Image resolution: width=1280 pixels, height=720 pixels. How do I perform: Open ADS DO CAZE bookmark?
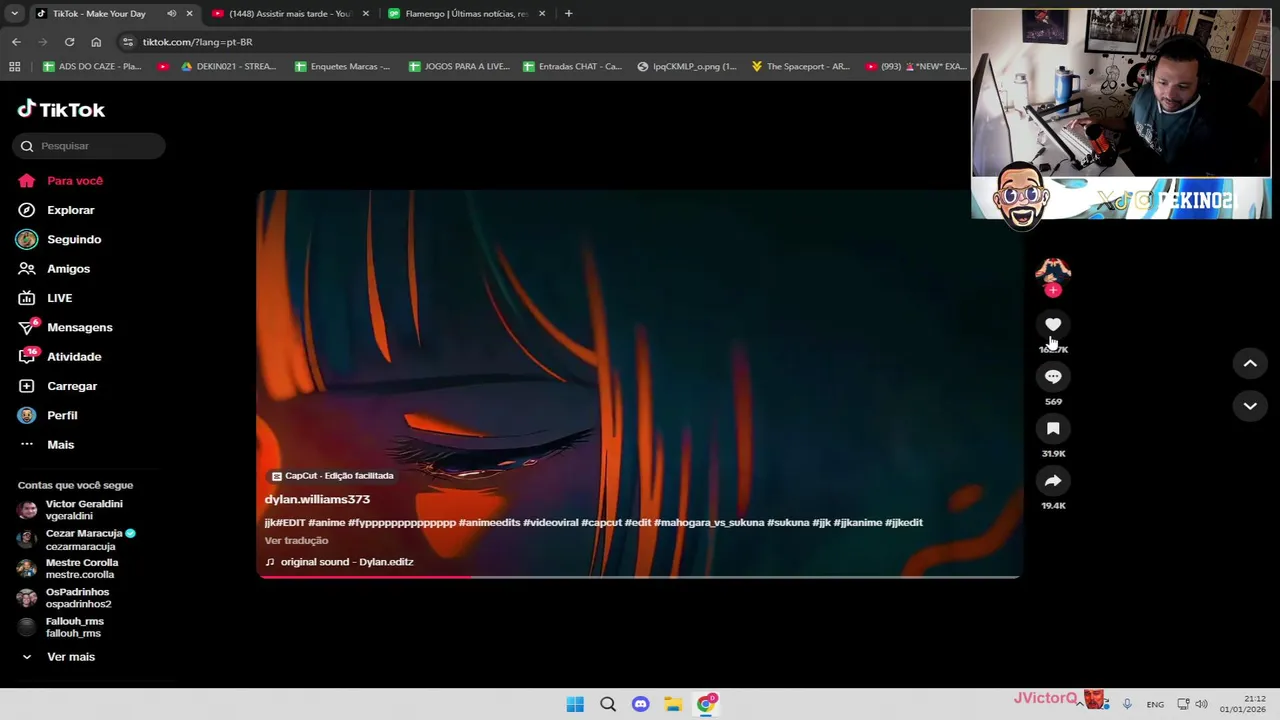click(92, 66)
